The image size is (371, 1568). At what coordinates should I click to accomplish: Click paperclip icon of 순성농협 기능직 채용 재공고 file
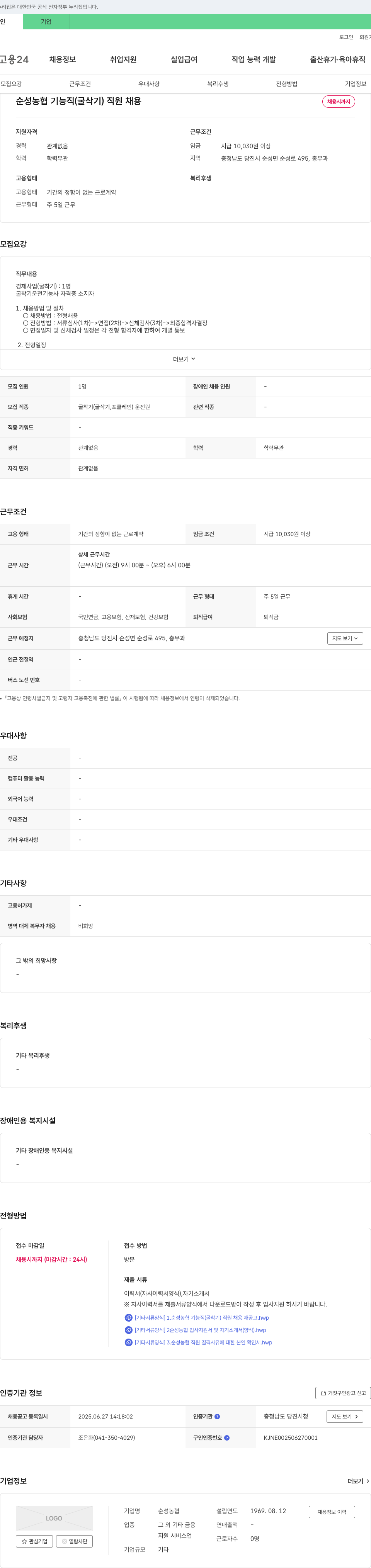(129, 1318)
